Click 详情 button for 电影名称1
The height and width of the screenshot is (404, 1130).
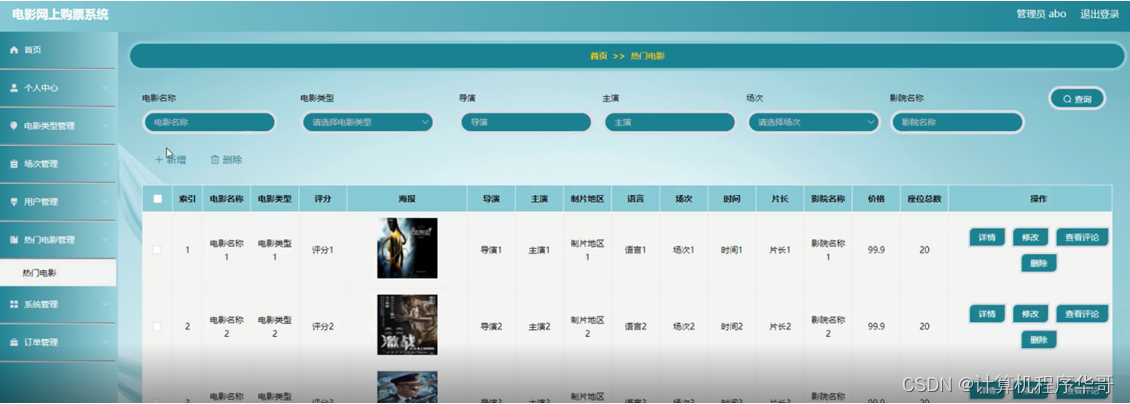click(x=987, y=237)
